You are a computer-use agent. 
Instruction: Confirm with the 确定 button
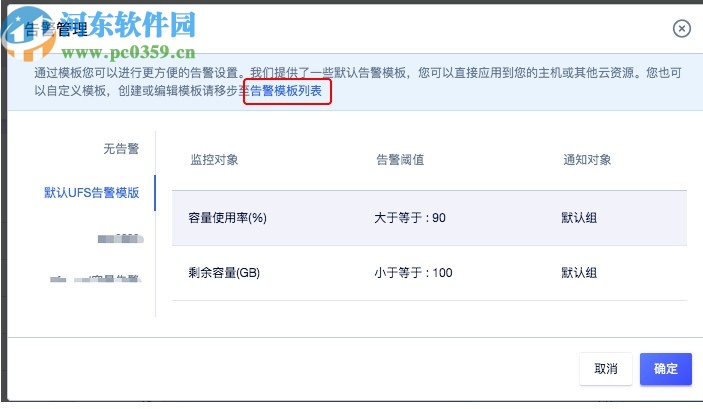665,369
